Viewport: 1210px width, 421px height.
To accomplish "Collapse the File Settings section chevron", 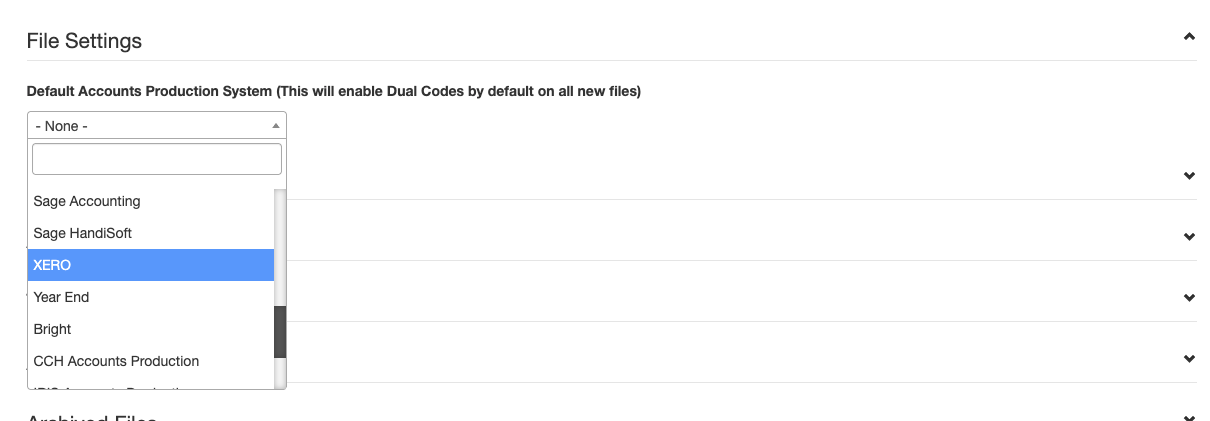I will click(x=1189, y=37).
